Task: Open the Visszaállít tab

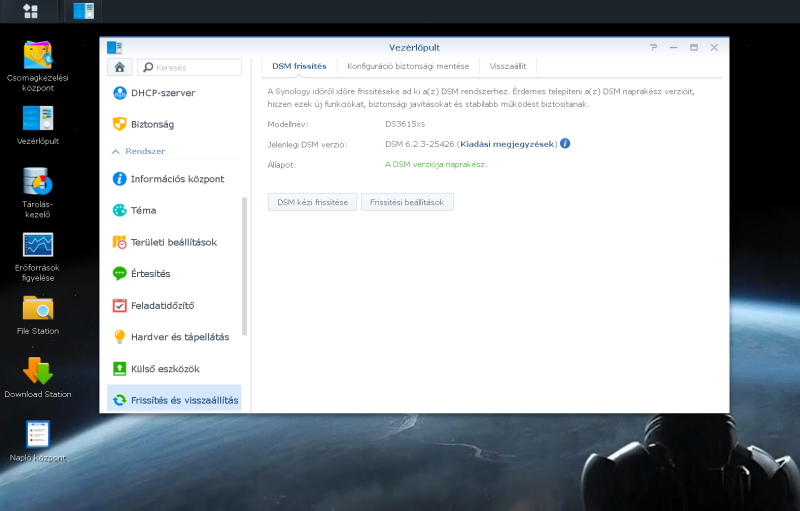Action: coord(508,66)
